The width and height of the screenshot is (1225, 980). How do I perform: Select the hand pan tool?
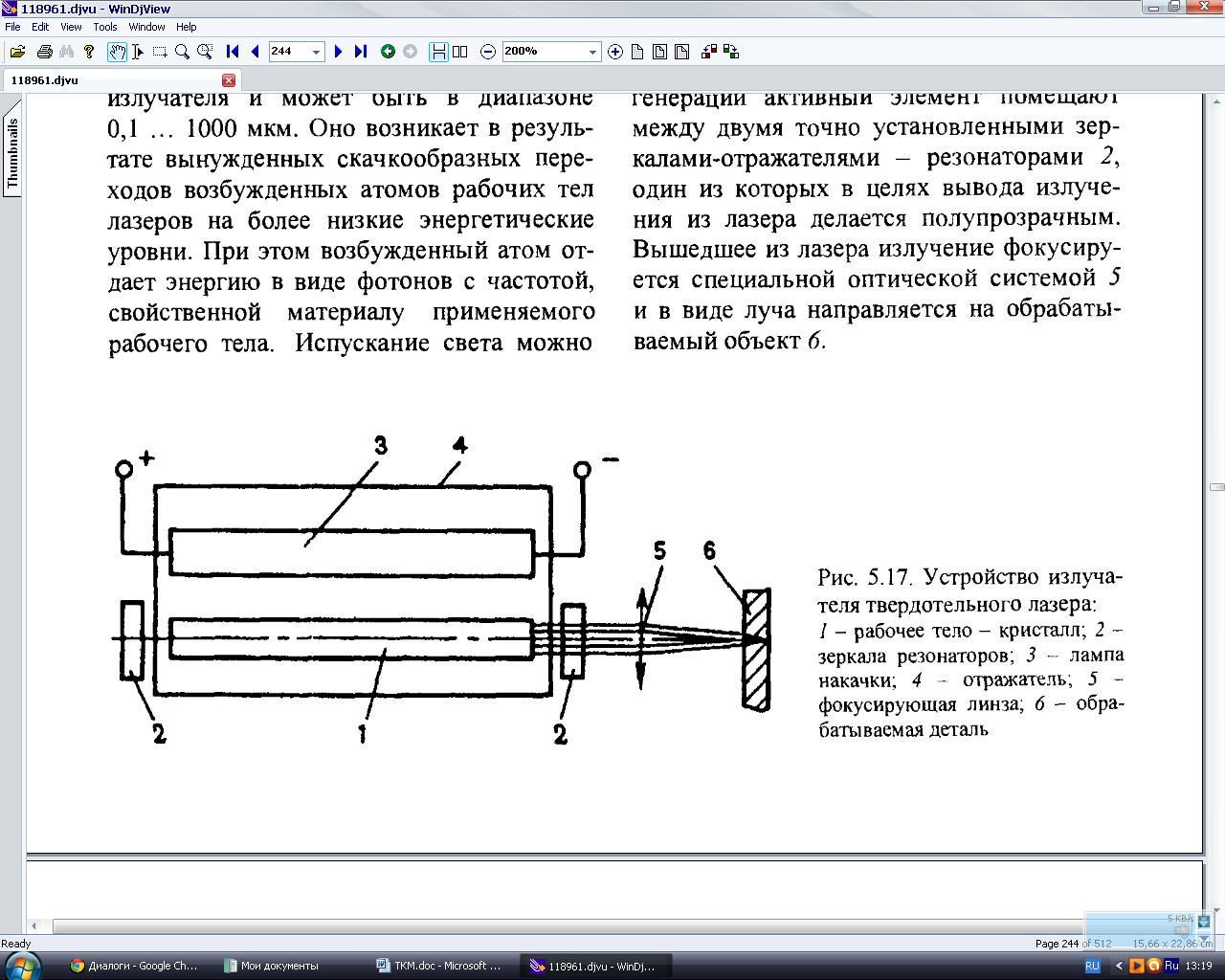(x=117, y=52)
